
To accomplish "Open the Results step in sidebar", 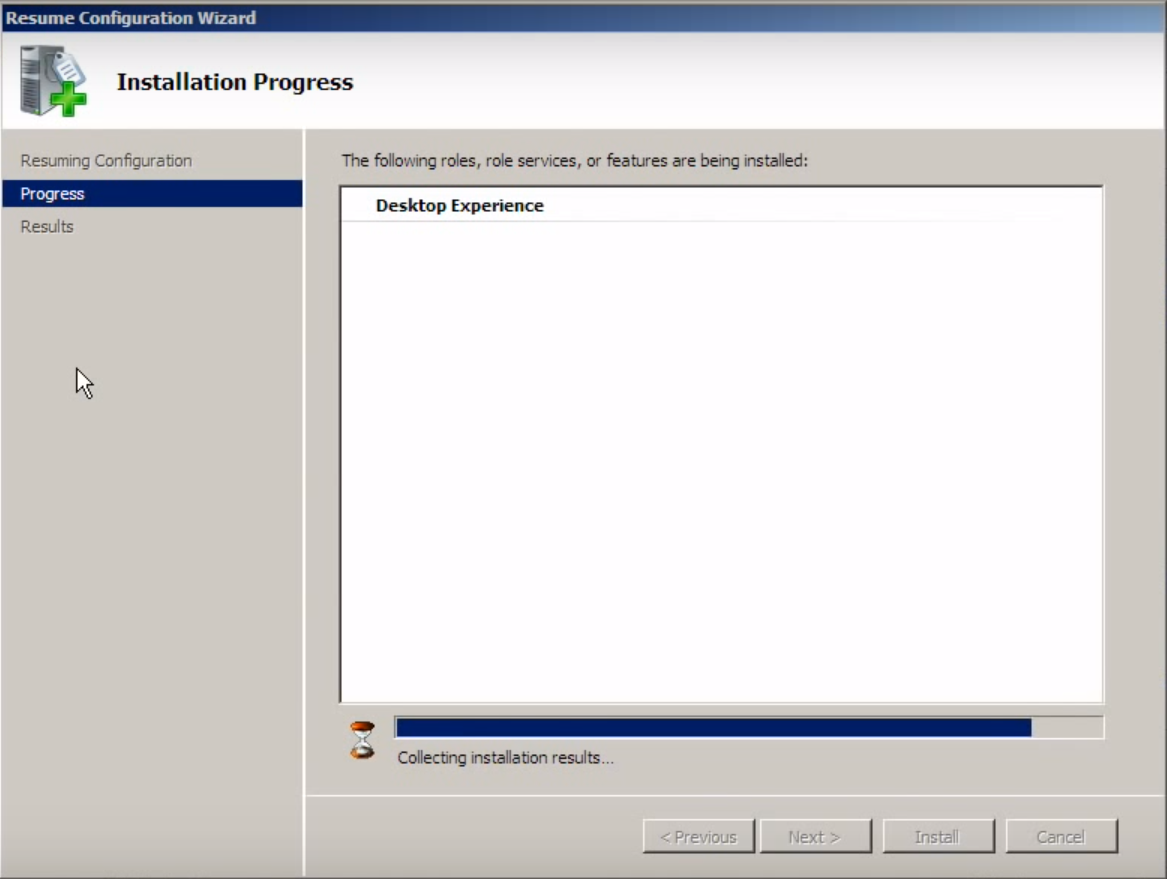I will pos(47,227).
